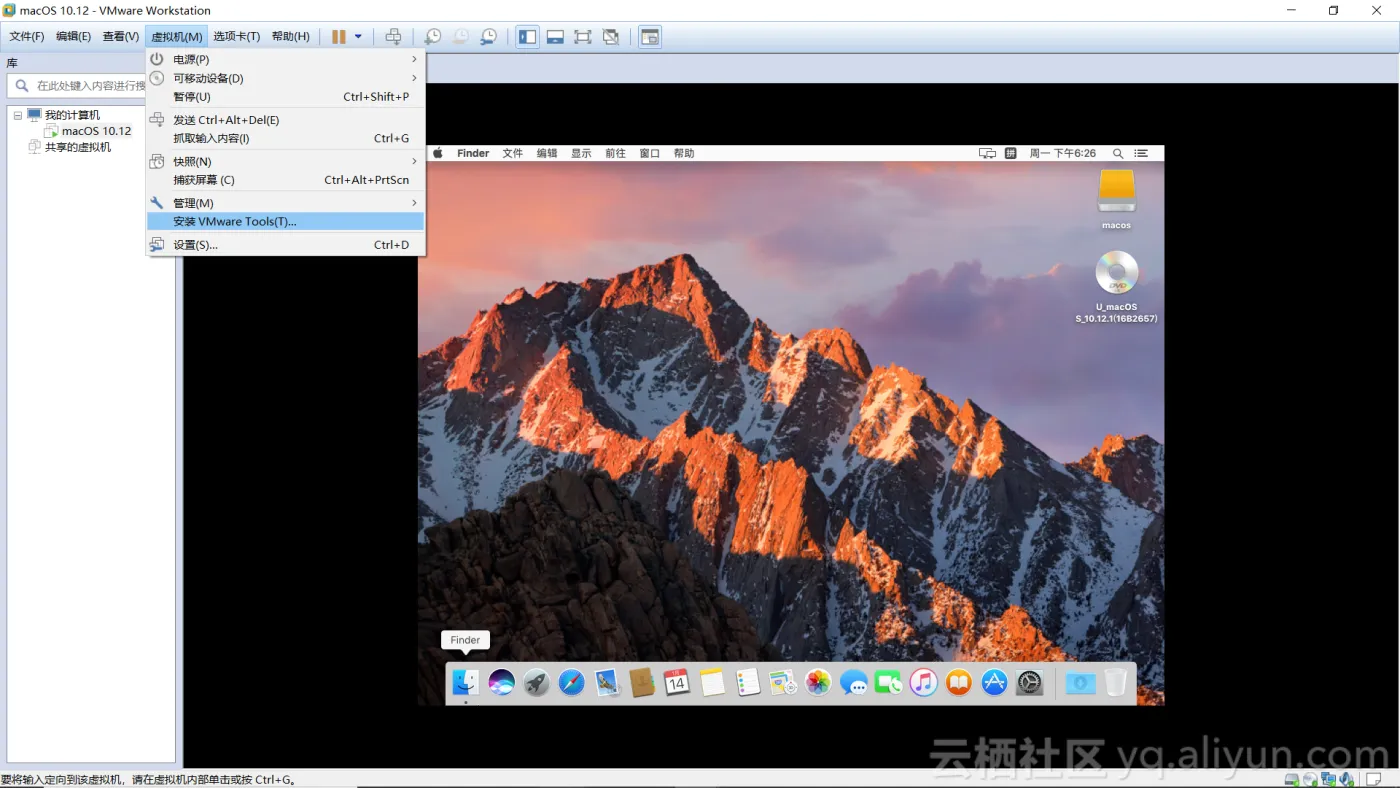This screenshot has width=1400, height=788.
Task: Click the Finder menu in guest menu bar
Action: (x=473, y=153)
